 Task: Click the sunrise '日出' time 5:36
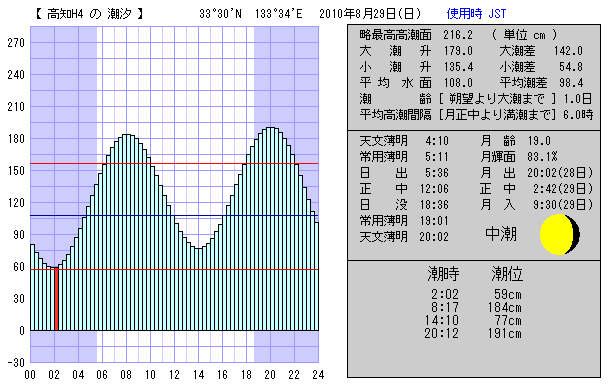click(436, 173)
